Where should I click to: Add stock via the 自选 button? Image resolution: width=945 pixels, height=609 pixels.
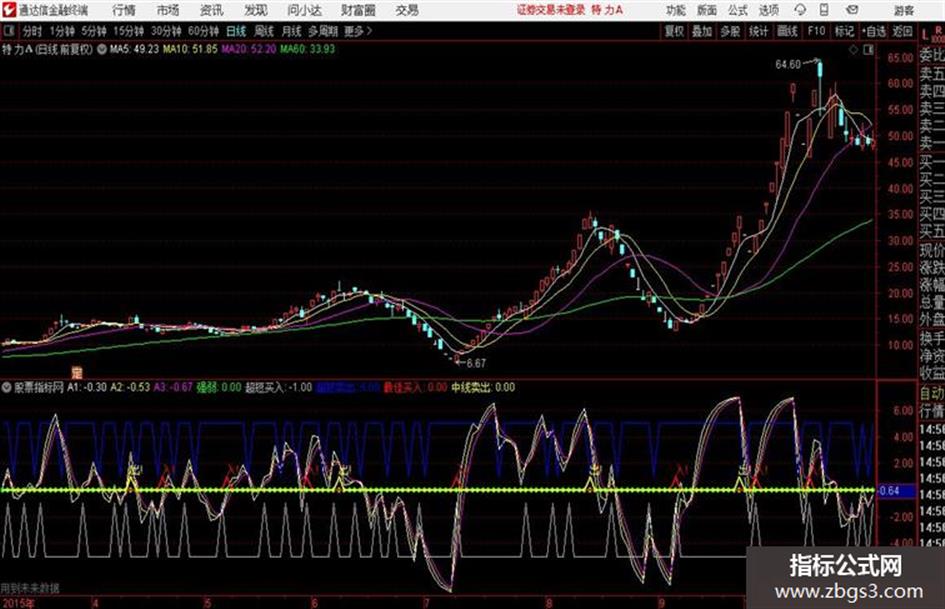tap(874, 31)
